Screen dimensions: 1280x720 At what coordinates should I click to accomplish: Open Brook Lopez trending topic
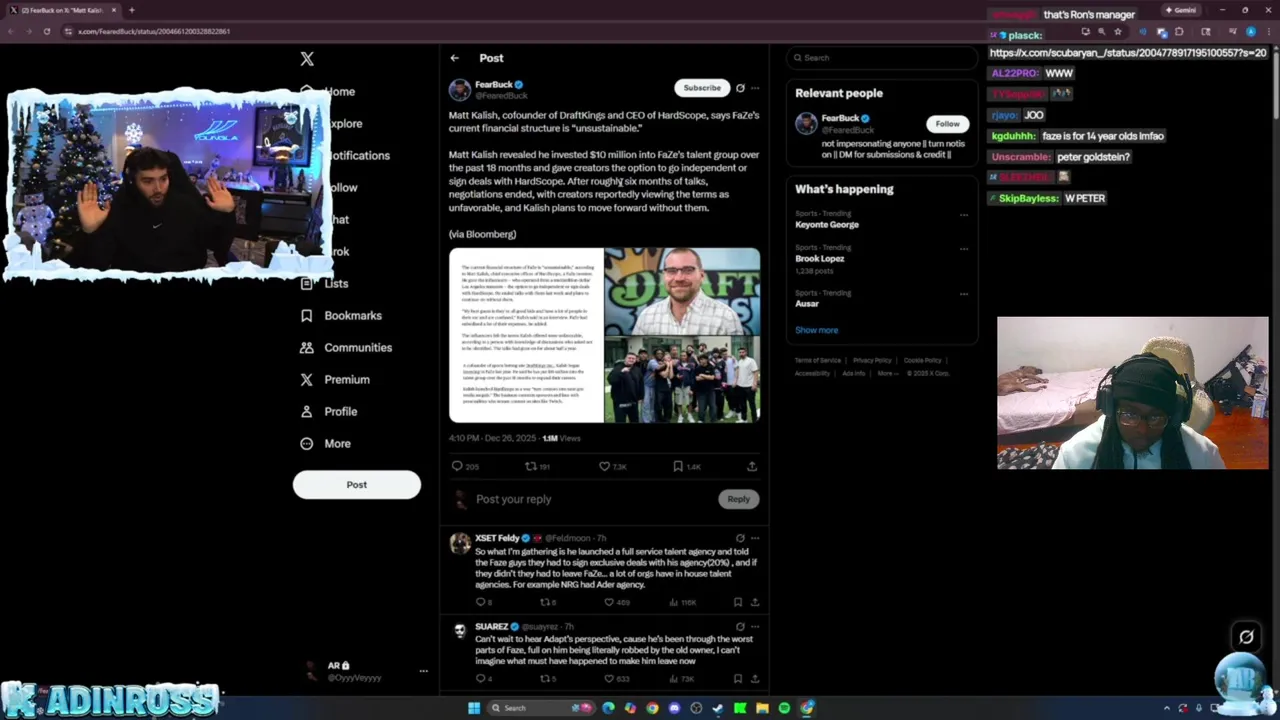coord(820,258)
